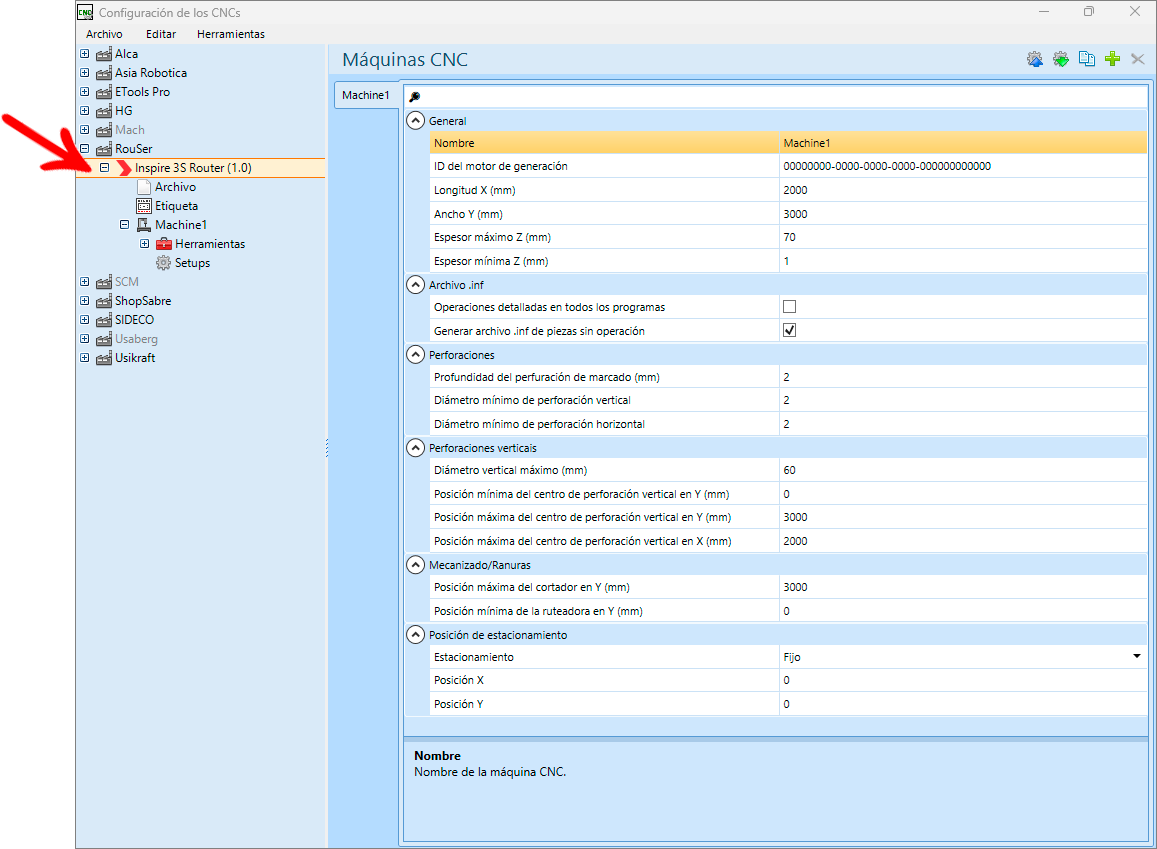
Task: Expand the Alca tree node
Action: point(85,54)
